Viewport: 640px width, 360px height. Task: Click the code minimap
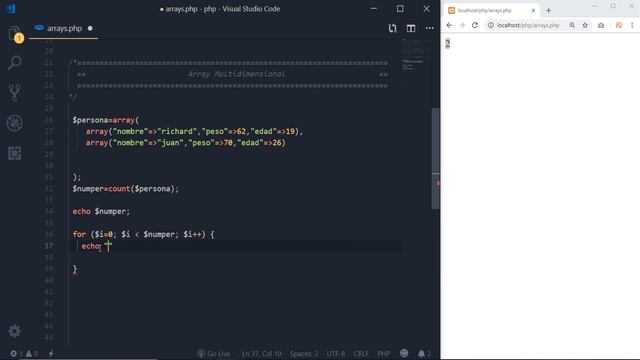(416, 55)
